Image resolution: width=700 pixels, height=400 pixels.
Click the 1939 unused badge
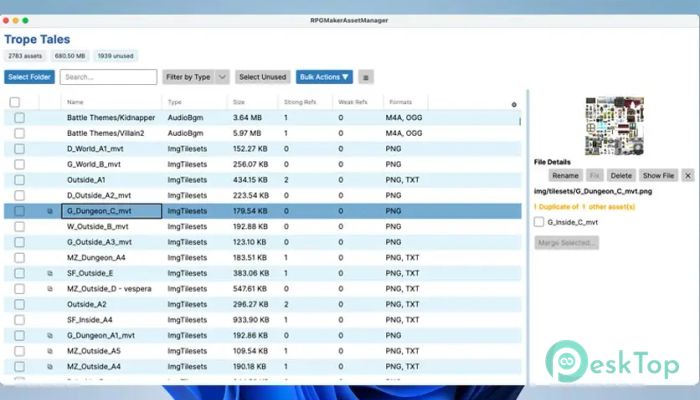116,56
